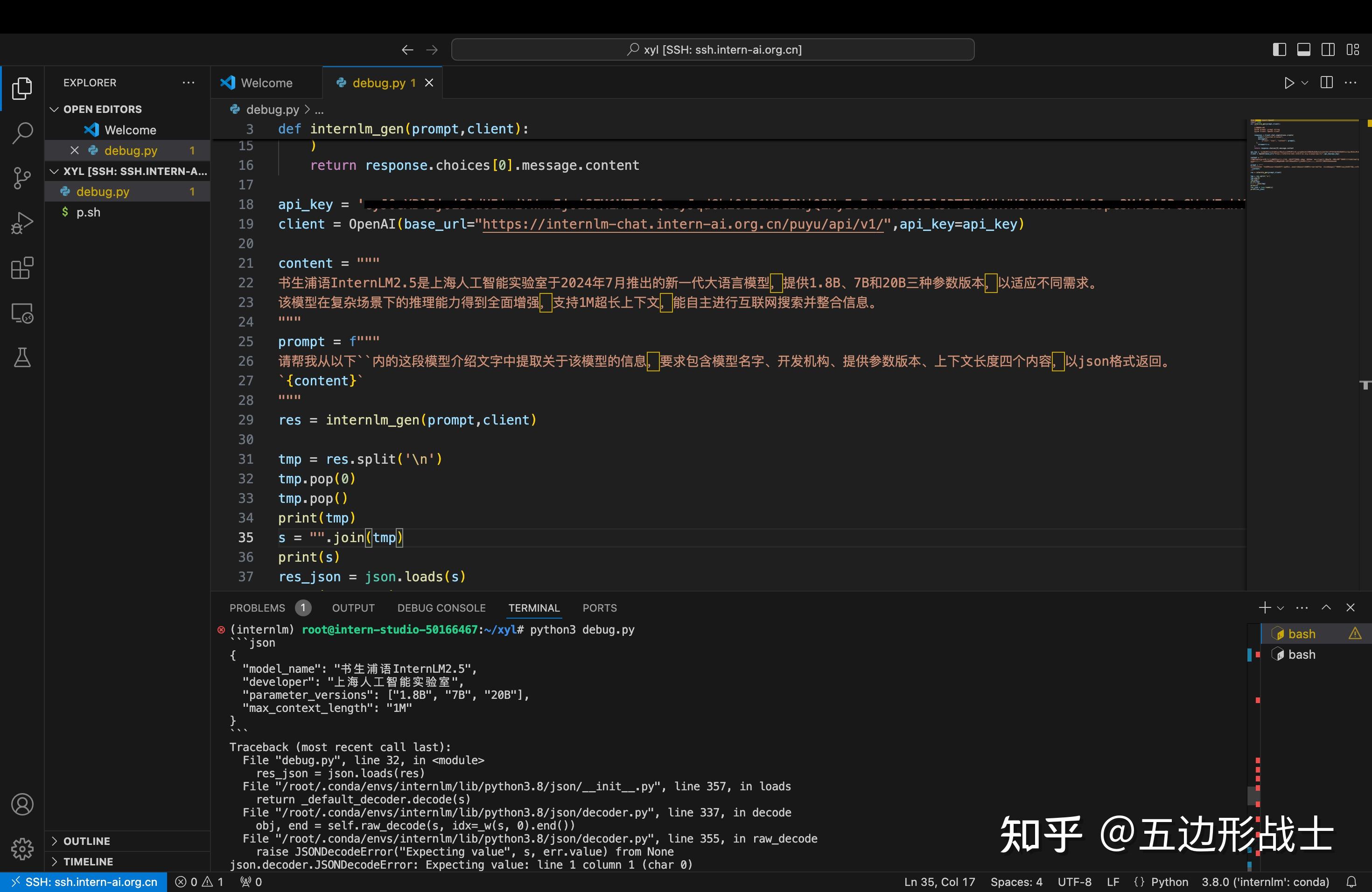The height and width of the screenshot is (892, 1372).
Task: Open Run and Debug view icon
Action: point(22,223)
